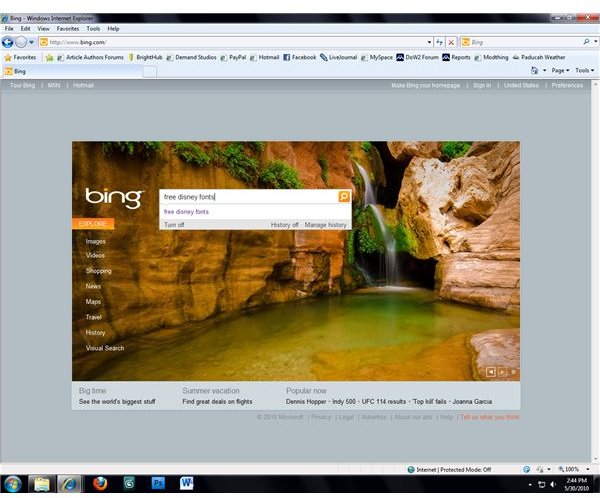Click next background image arrow
Viewport: 600px width, 498px height.
[x=502, y=372]
